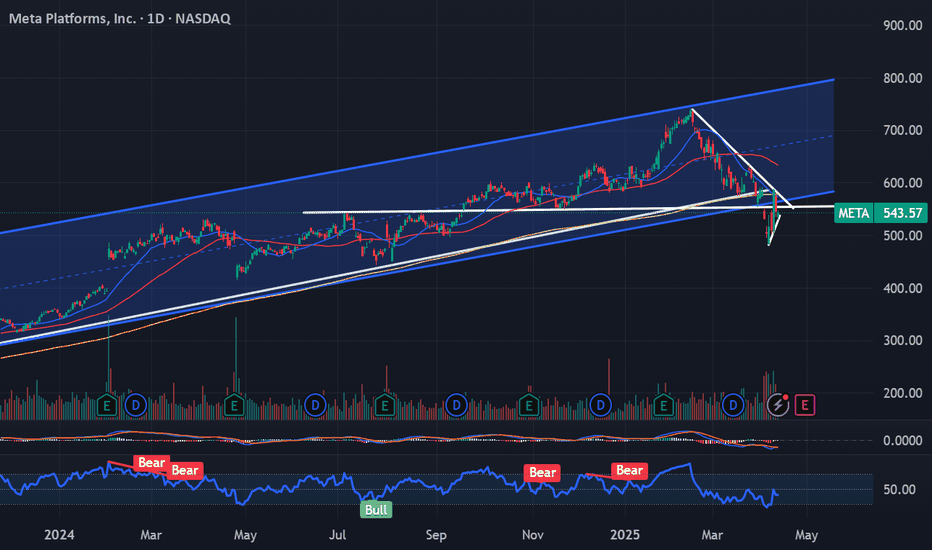Select the dividend D marker after Sep 2024
The image size is (932, 550).
click(456, 406)
